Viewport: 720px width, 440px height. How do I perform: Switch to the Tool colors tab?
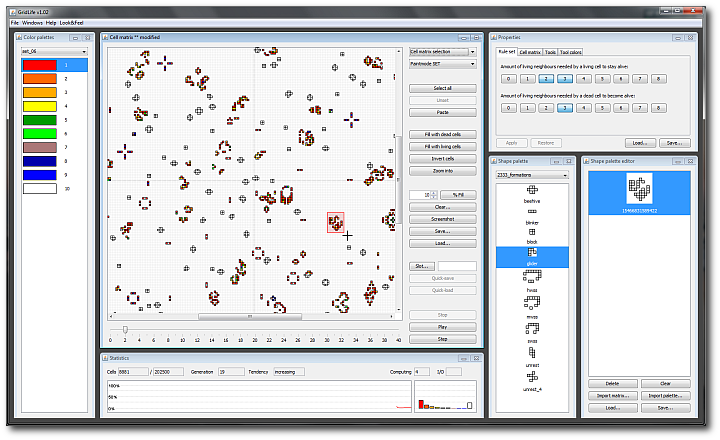pos(571,51)
